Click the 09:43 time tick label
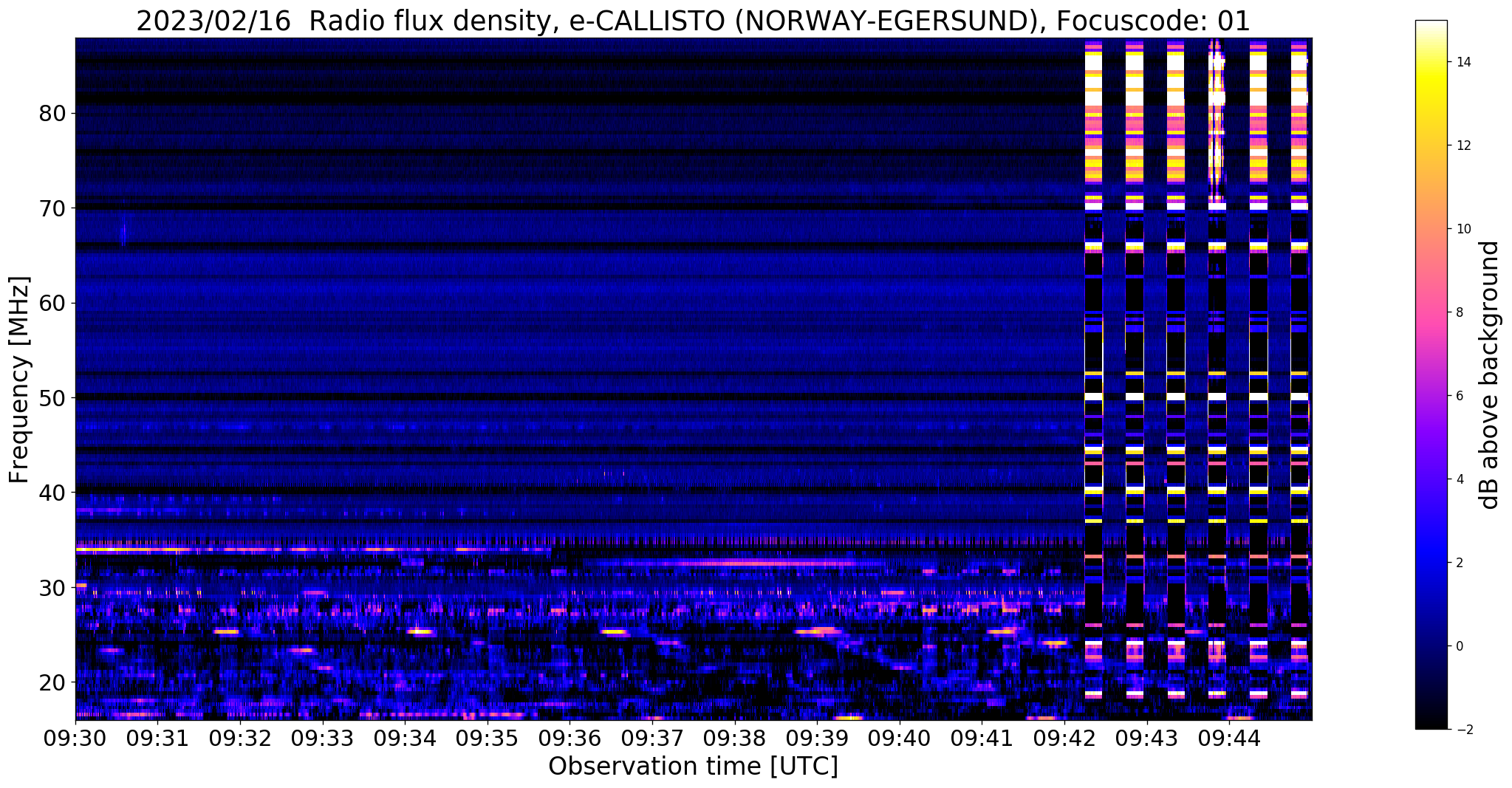The width and height of the screenshot is (1512, 788). coord(1147,739)
